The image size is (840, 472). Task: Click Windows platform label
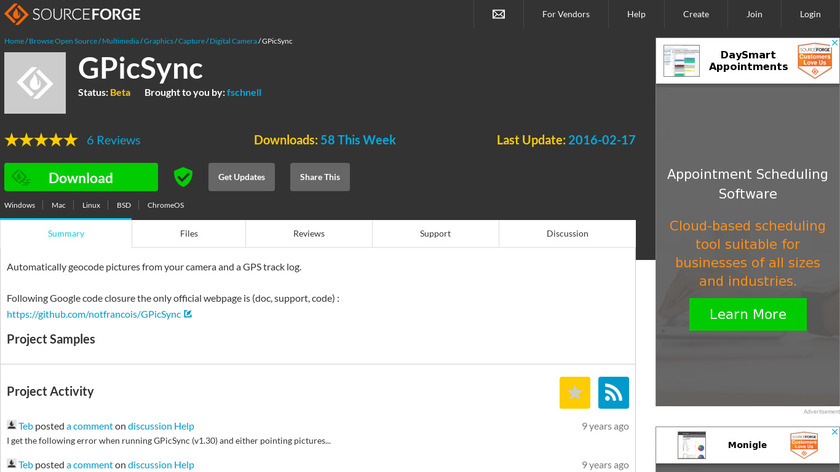click(x=20, y=205)
